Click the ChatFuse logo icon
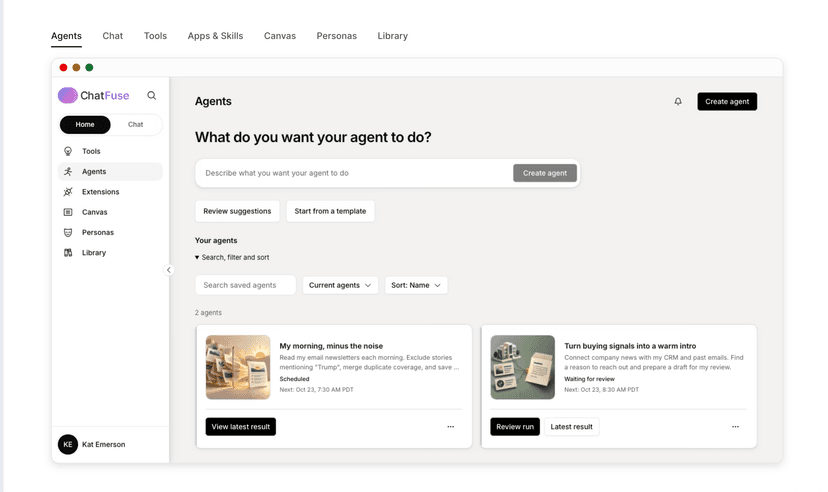Image resolution: width=828 pixels, height=492 pixels. tap(68, 96)
